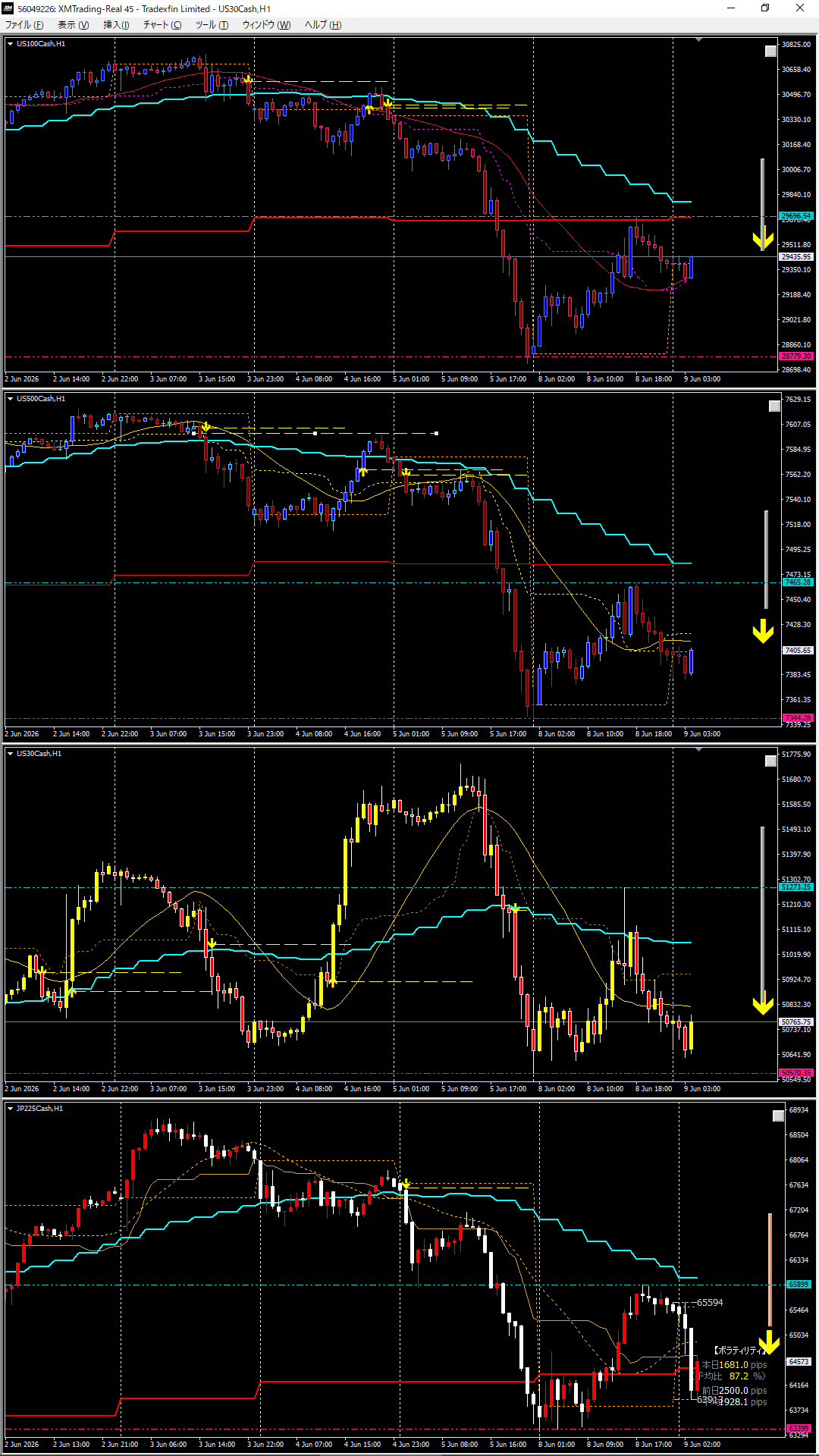This screenshot has width=819, height=1456.
Task: Click the cyan 65899 price label
Action: [799, 1285]
